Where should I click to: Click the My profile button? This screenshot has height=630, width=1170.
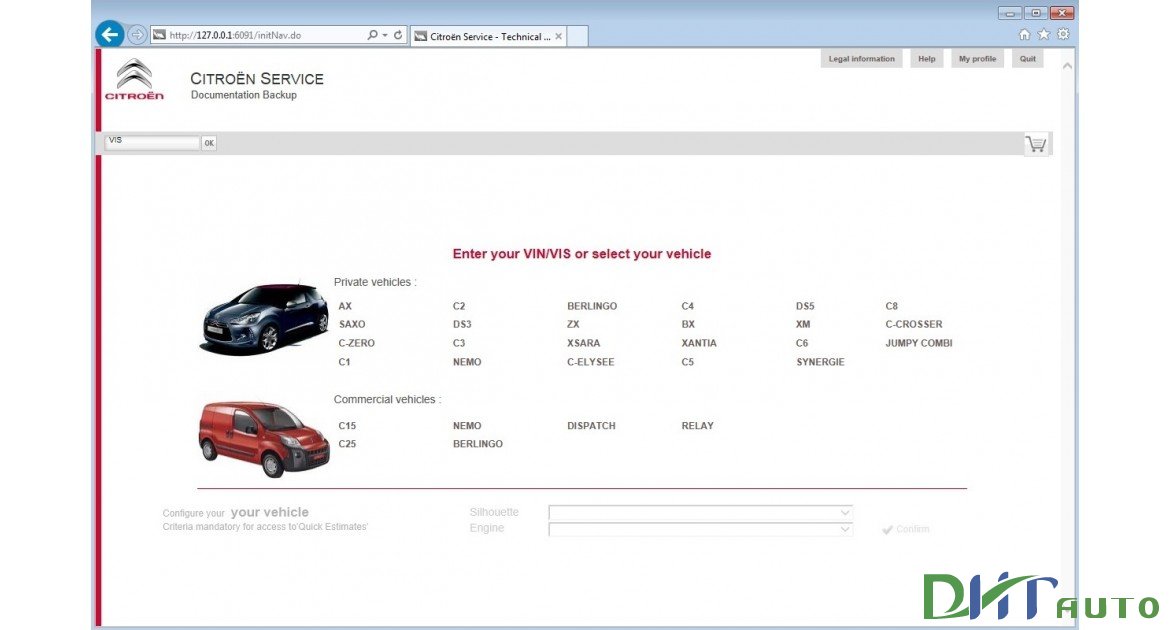pos(977,58)
